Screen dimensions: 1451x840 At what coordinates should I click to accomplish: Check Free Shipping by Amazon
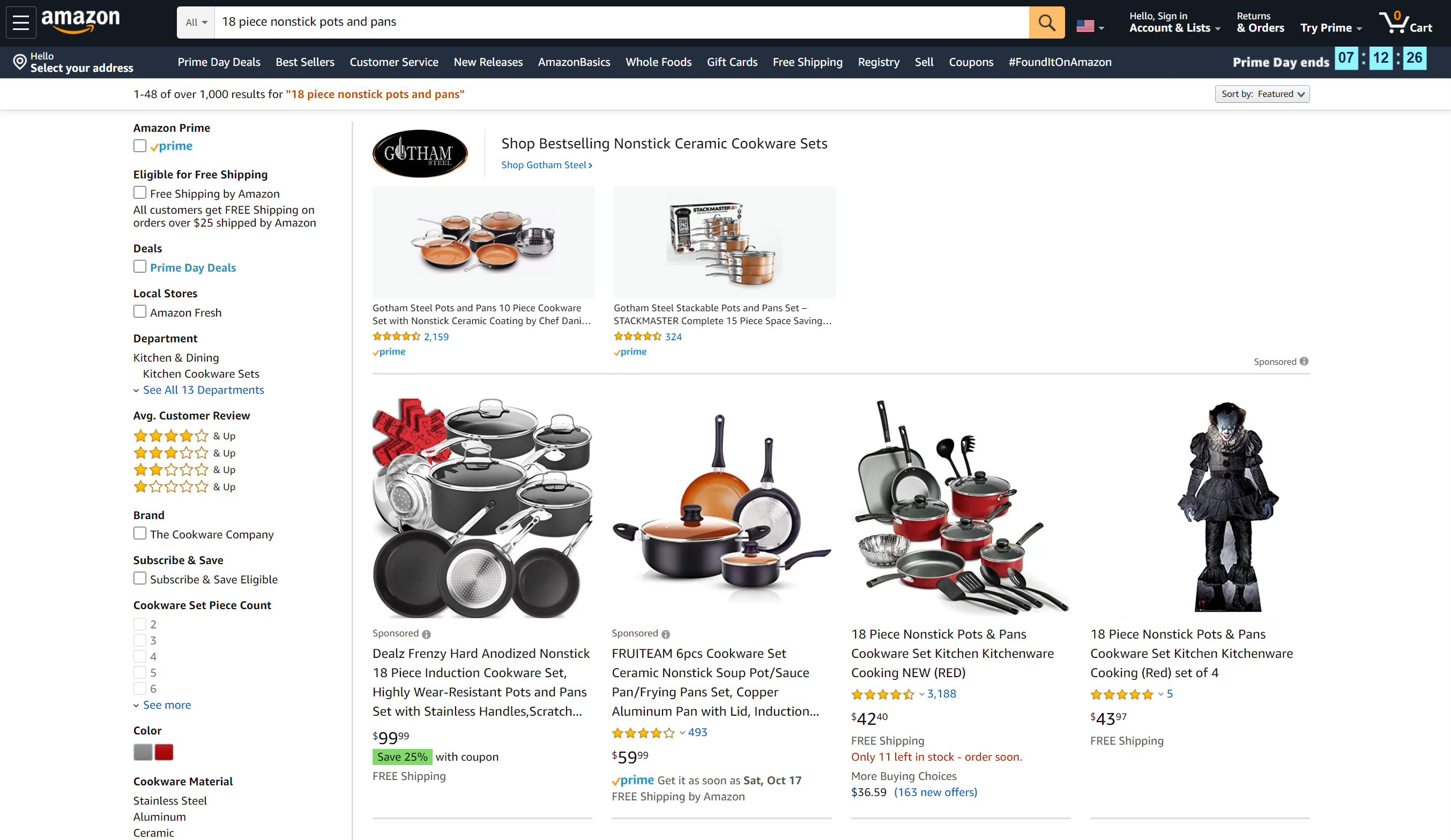pyautogui.click(x=139, y=193)
